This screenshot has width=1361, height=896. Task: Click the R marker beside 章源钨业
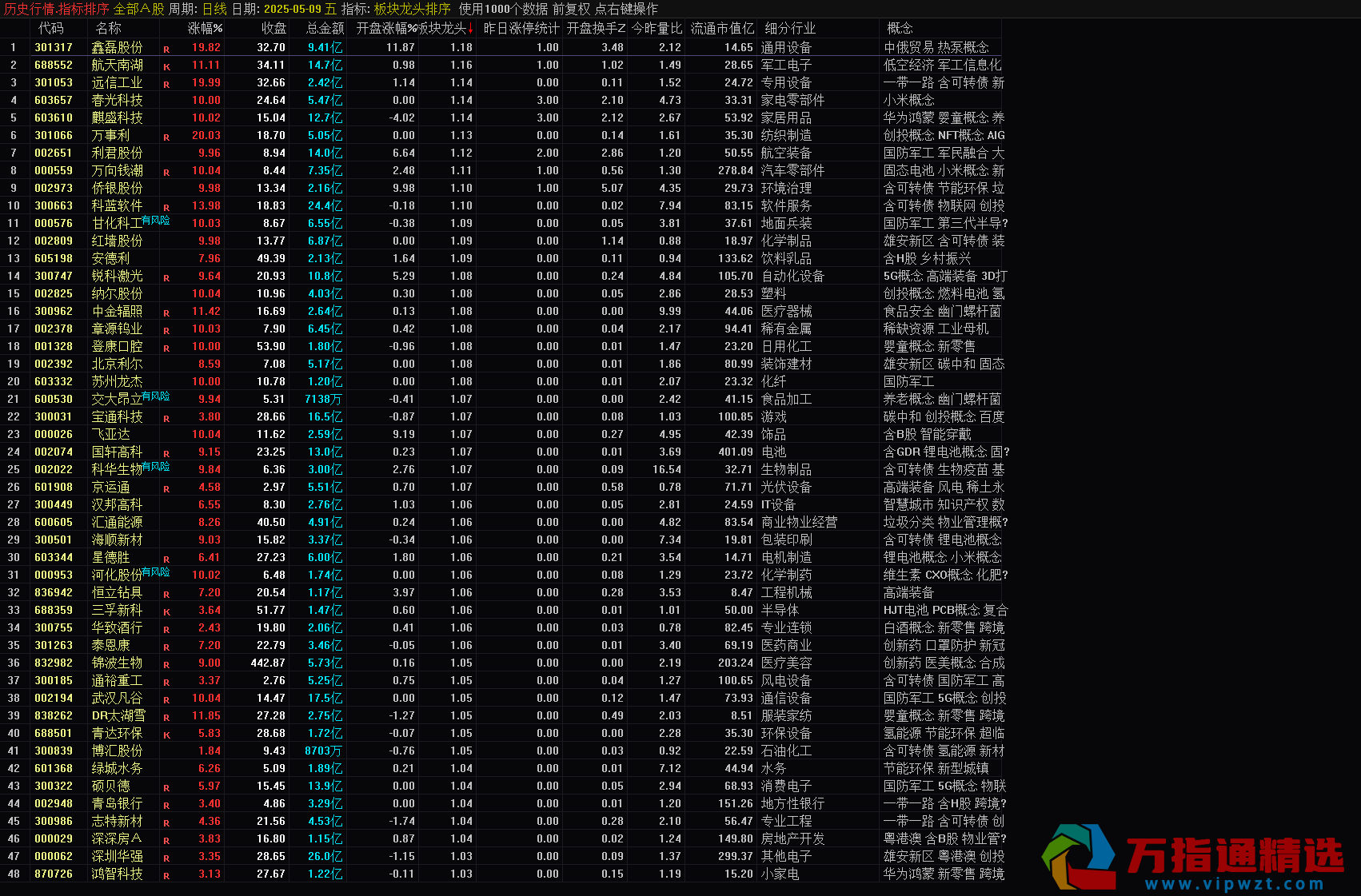point(166,331)
